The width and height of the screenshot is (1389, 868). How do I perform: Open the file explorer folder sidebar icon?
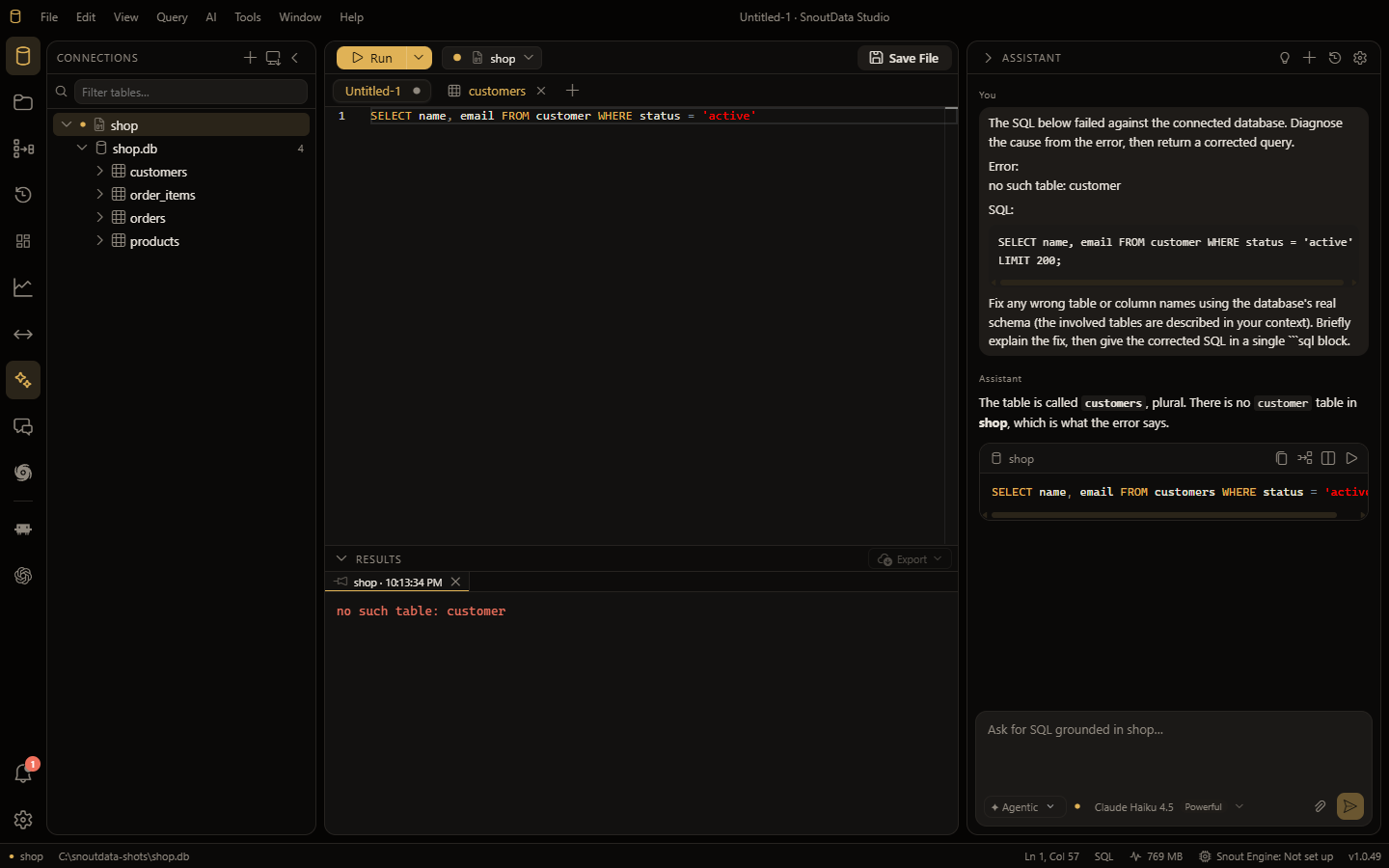click(x=23, y=102)
